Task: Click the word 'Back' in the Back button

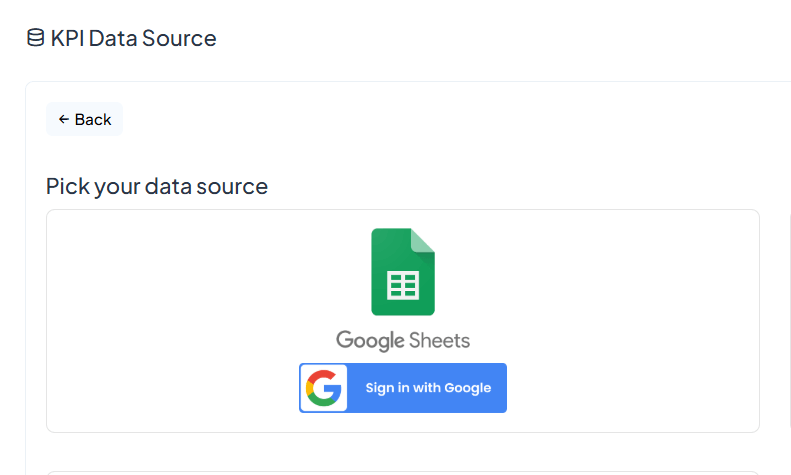Action: tap(93, 120)
